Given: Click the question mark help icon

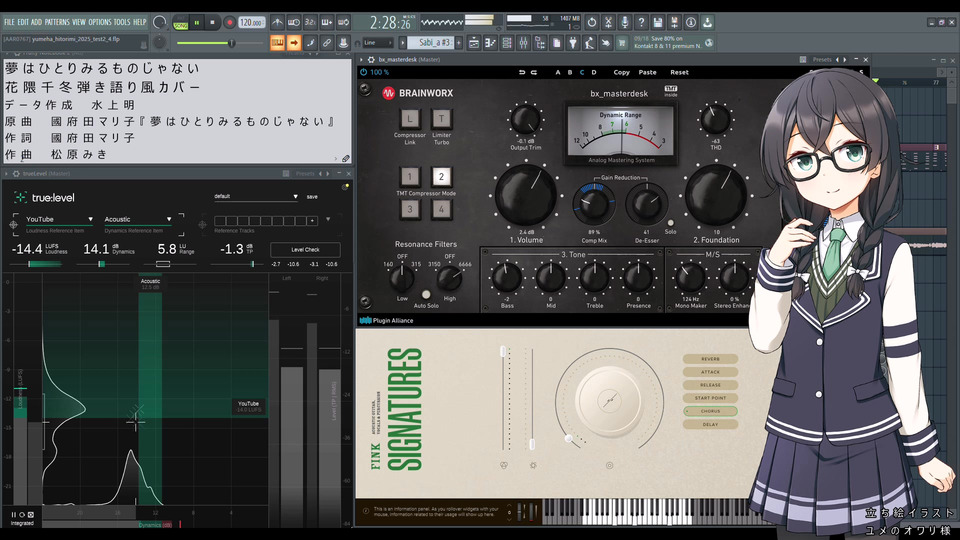Looking at the screenshot, I should coord(641,23).
